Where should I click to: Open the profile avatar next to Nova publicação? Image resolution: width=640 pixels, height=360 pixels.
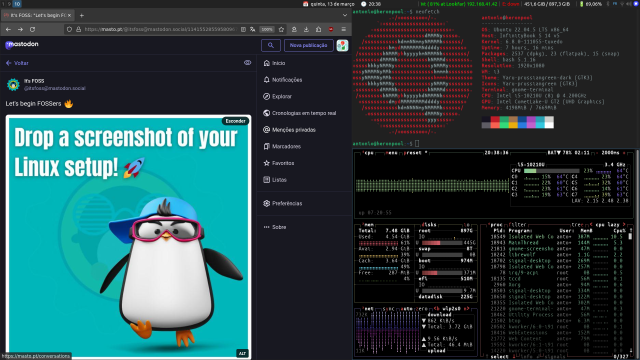click(342, 45)
